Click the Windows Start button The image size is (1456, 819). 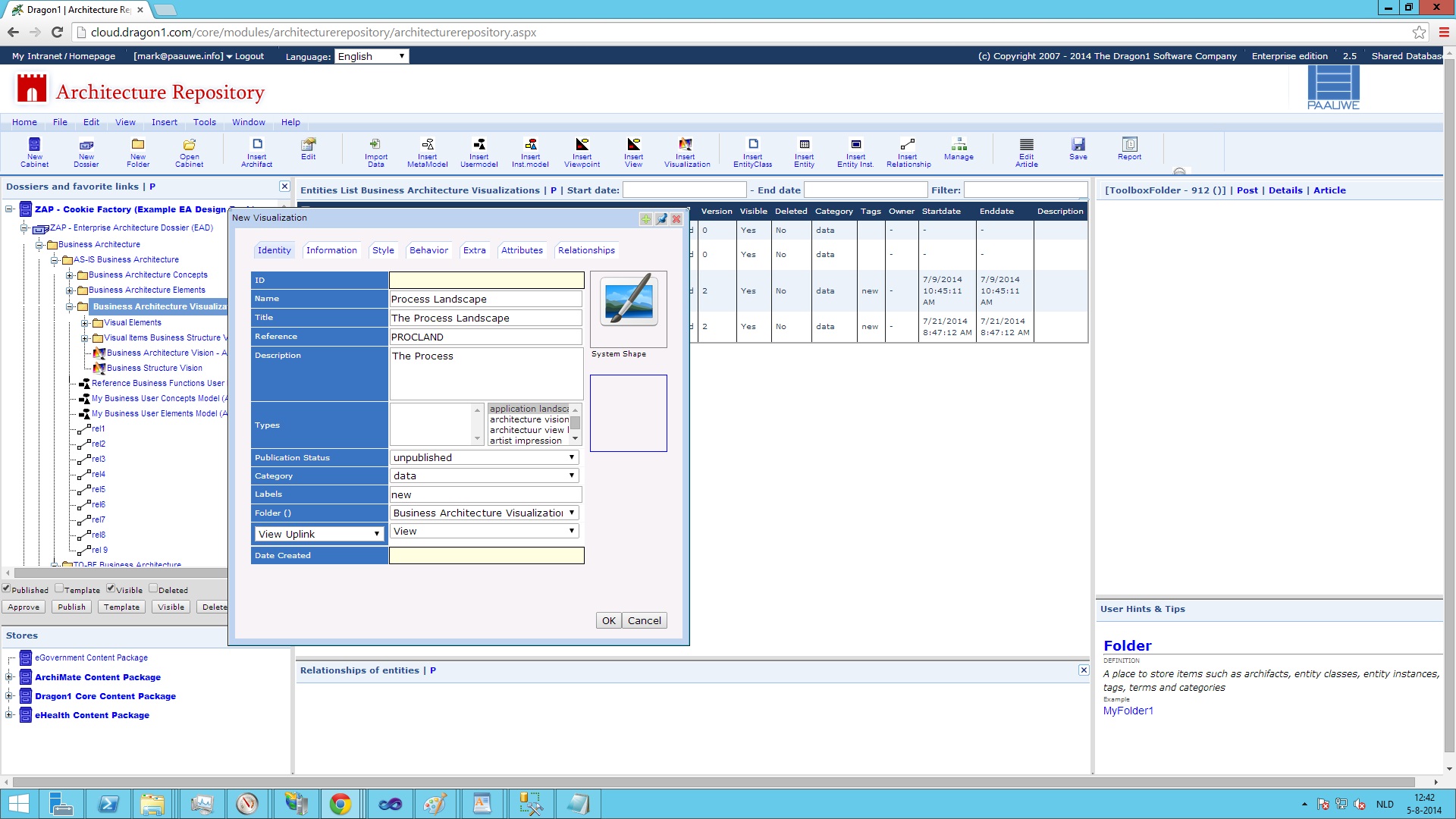(19, 804)
